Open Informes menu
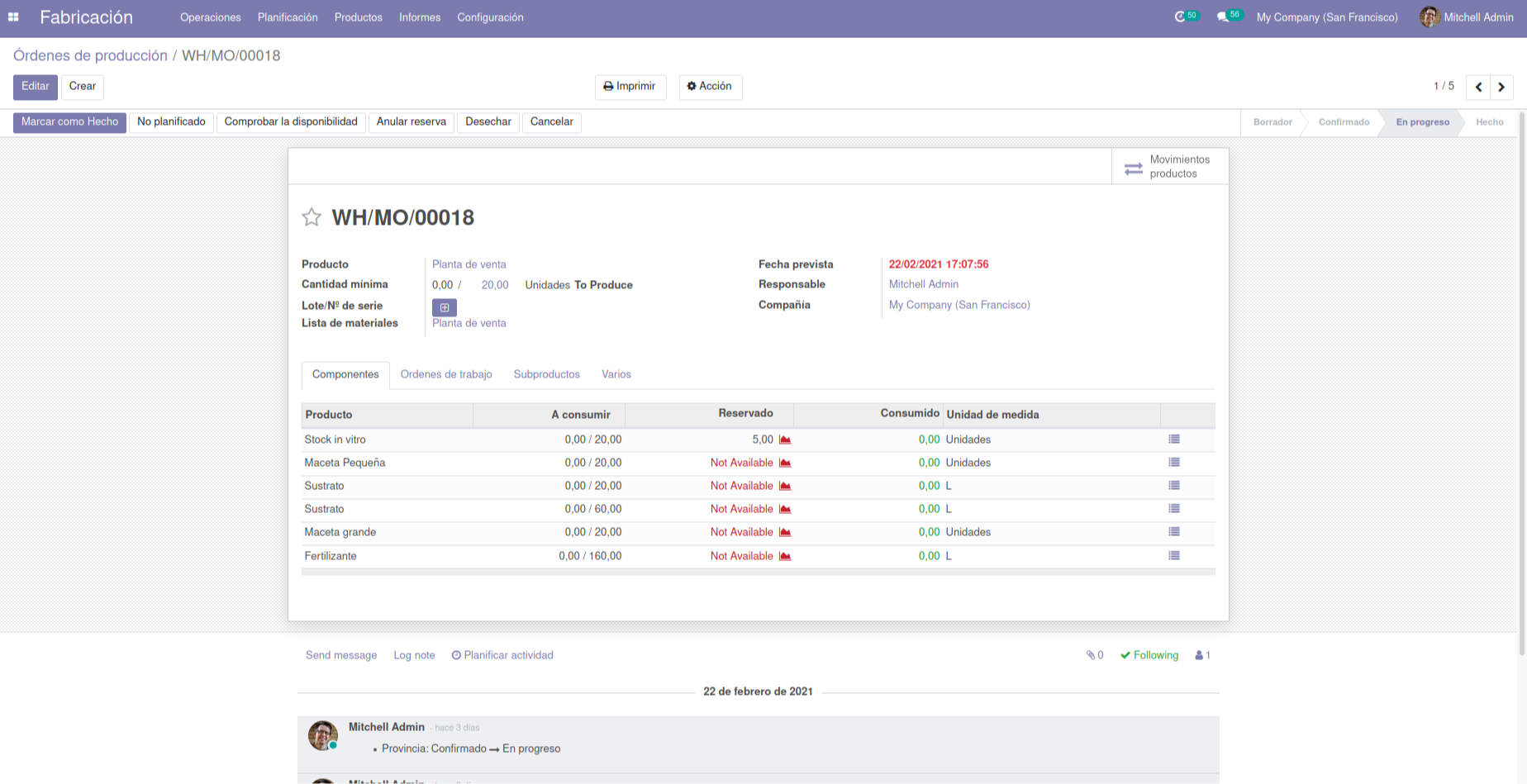Viewport: 1527px width, 784px height. [420, 17]
